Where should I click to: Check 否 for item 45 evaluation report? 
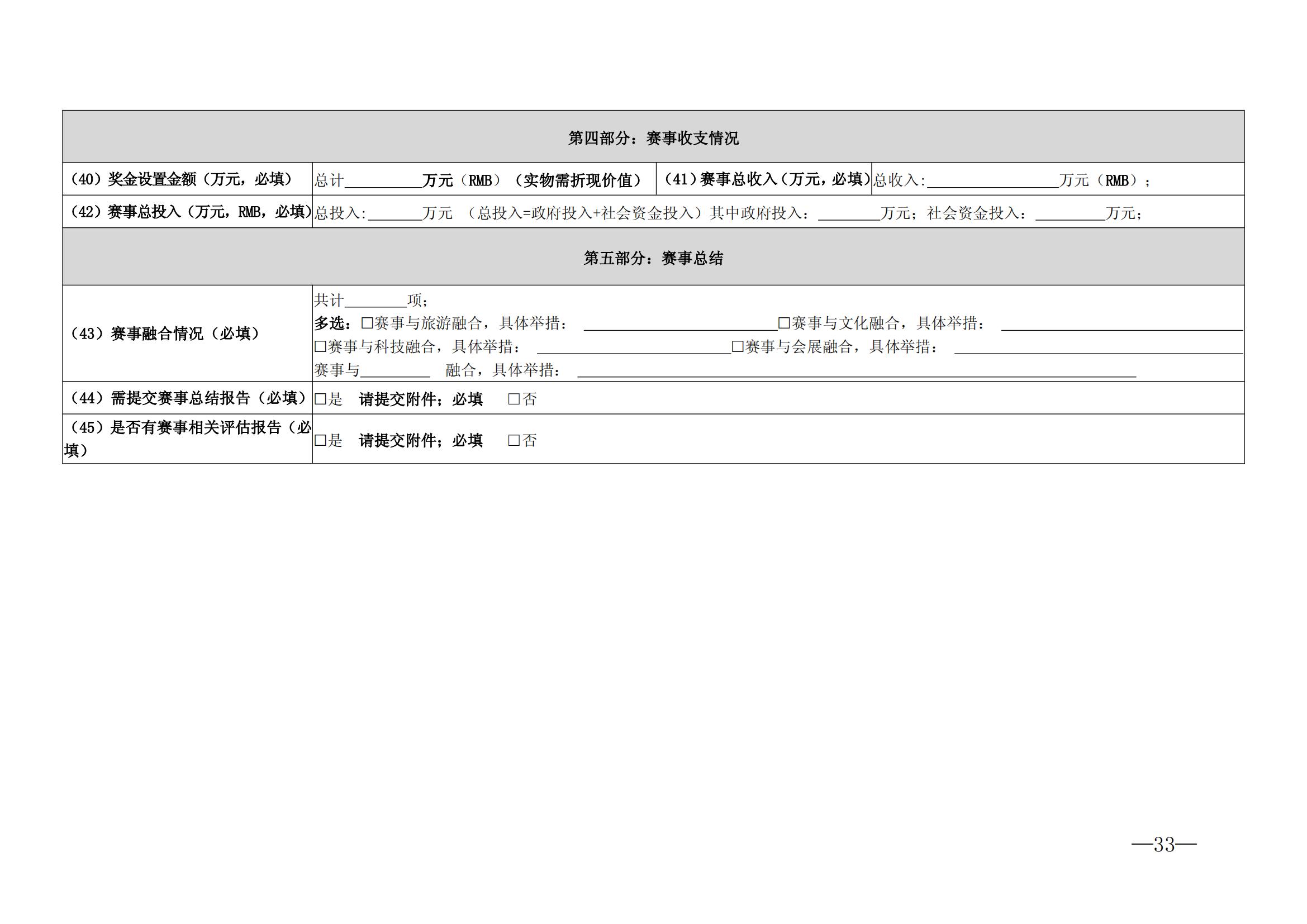[x=514, y=440]
